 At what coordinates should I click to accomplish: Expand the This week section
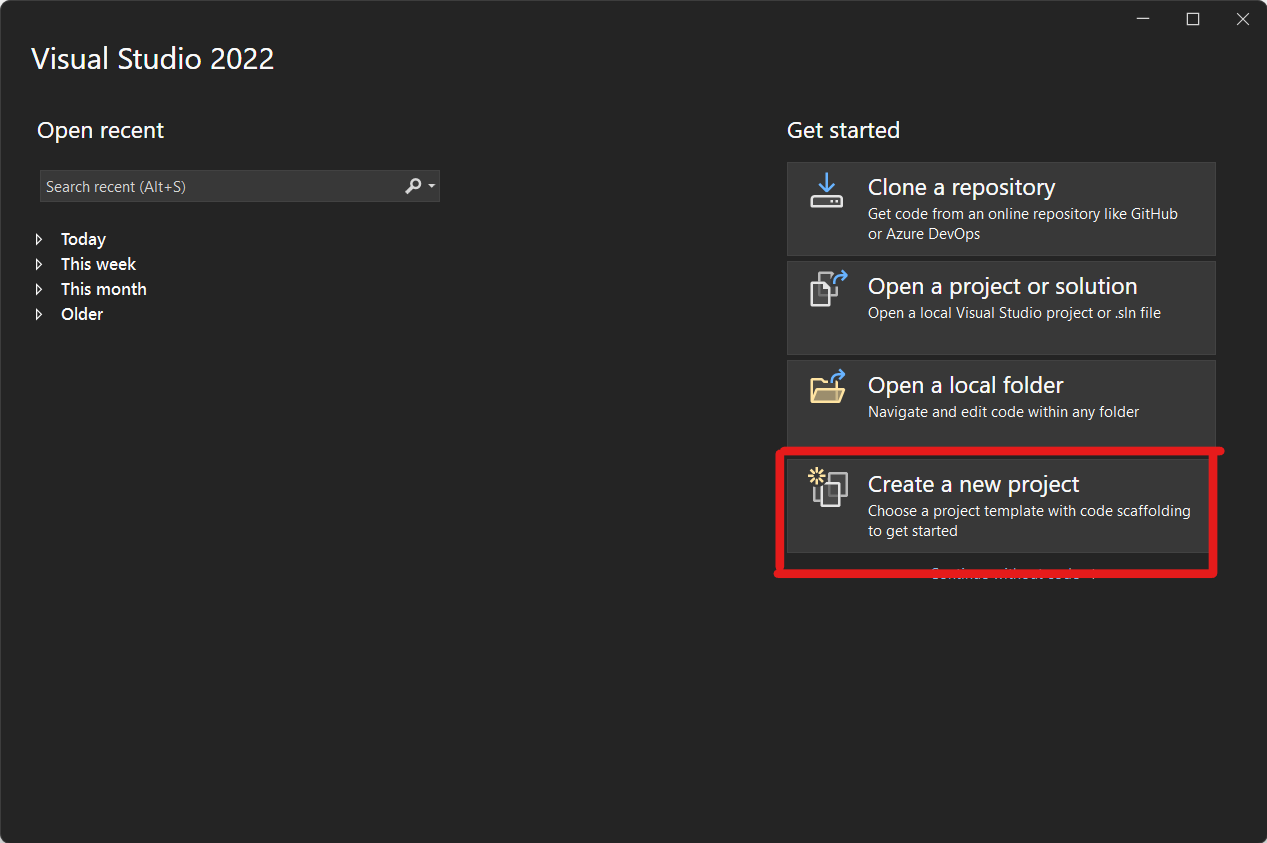pyautogui.click(x=40, y=264)
